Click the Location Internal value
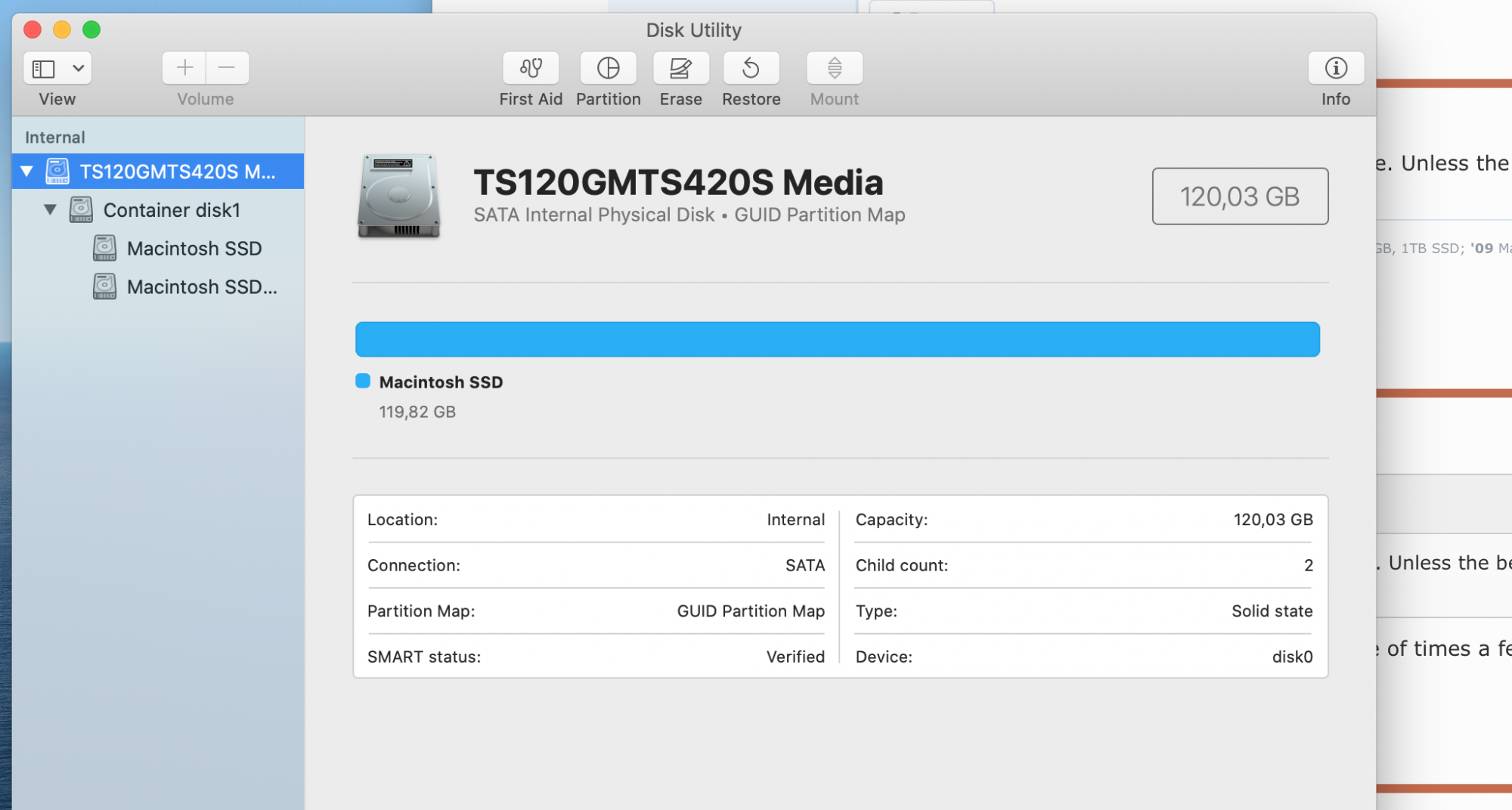The width and height of the screenshot is (1512, 810). 795,520
